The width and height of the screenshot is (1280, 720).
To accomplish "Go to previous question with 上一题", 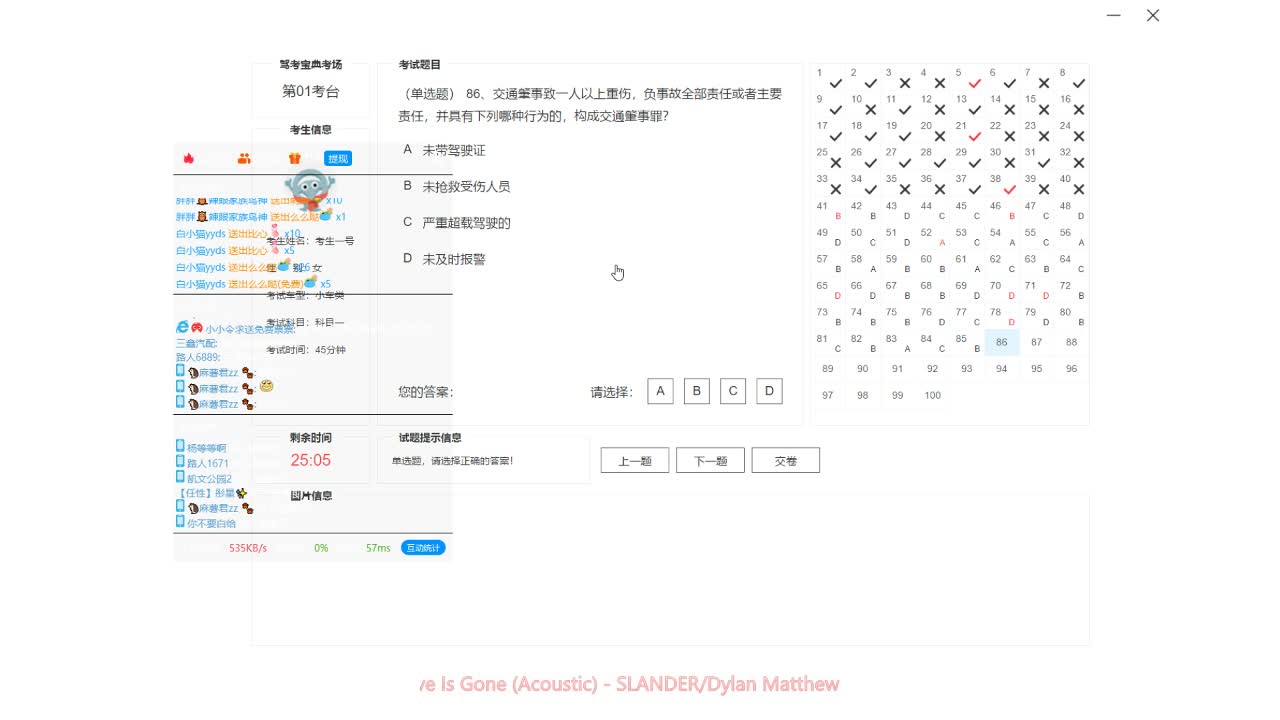I will (x=635, y=460).
